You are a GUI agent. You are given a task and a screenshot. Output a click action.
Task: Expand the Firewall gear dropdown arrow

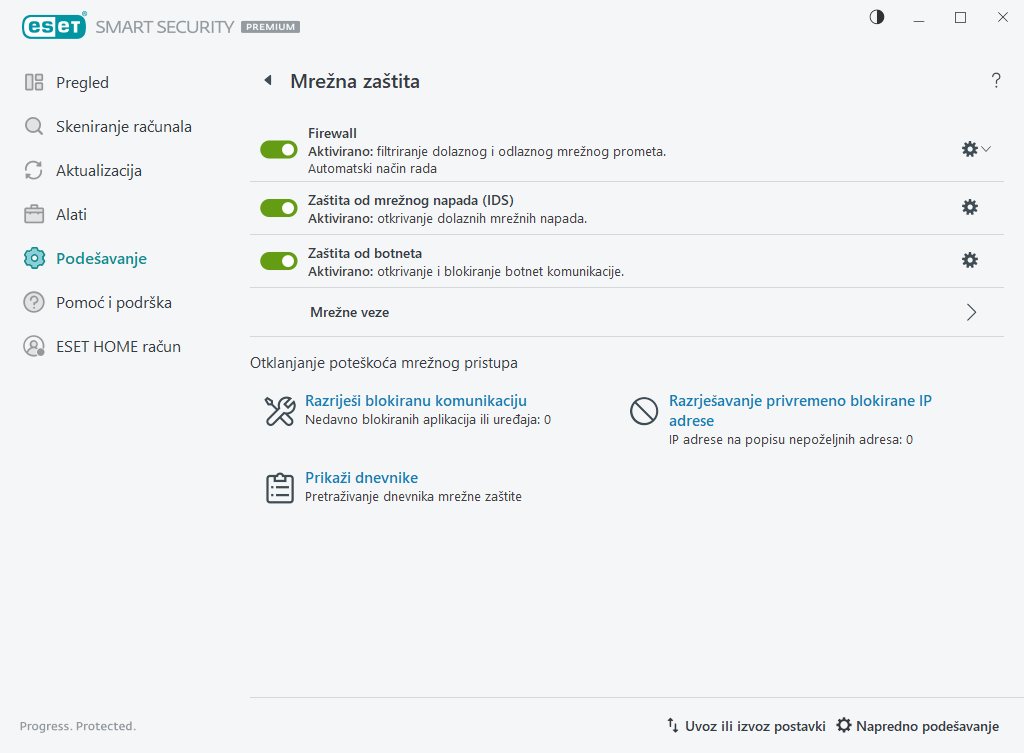coord(987,149)
